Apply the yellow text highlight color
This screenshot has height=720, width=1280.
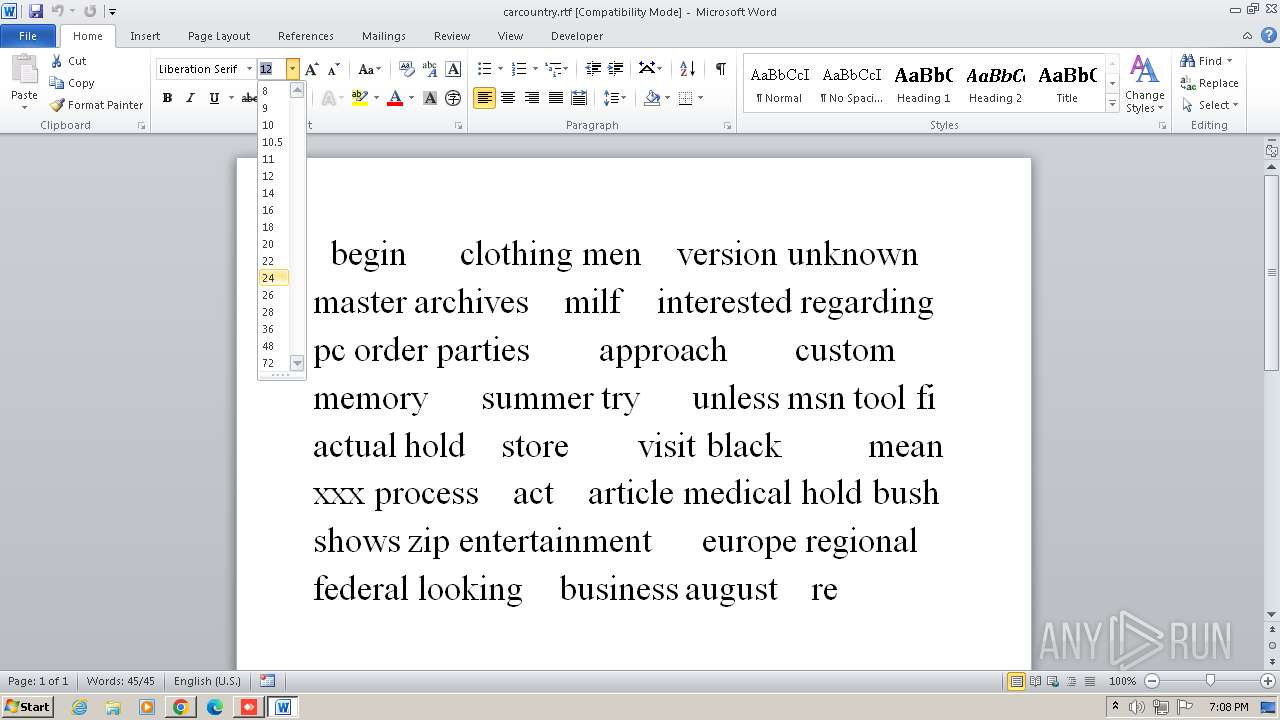click(358, 98)
